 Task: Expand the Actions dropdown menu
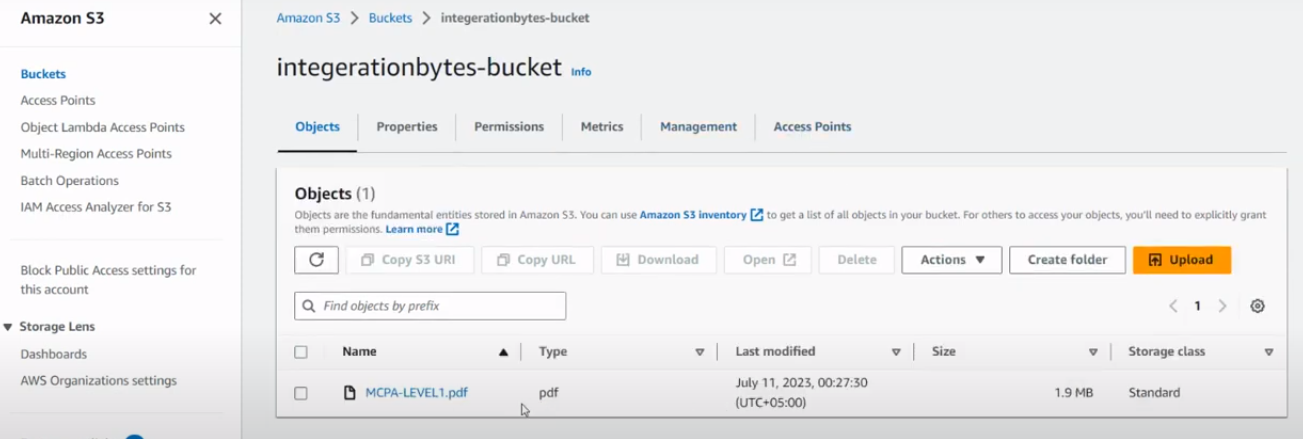[x=952, y=260]
